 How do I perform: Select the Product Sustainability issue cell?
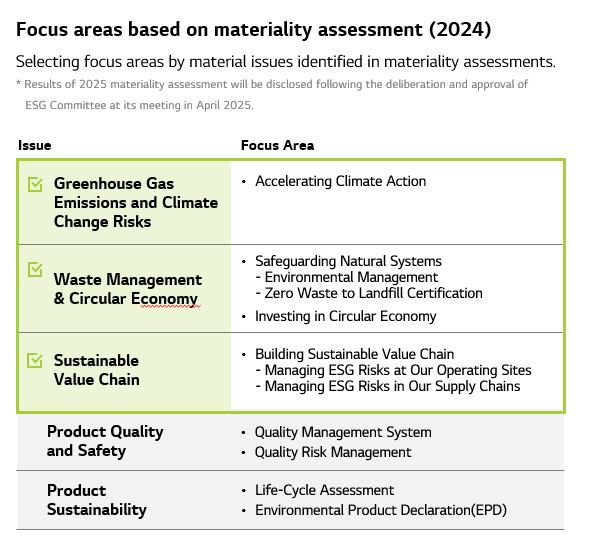coord(97,500)
